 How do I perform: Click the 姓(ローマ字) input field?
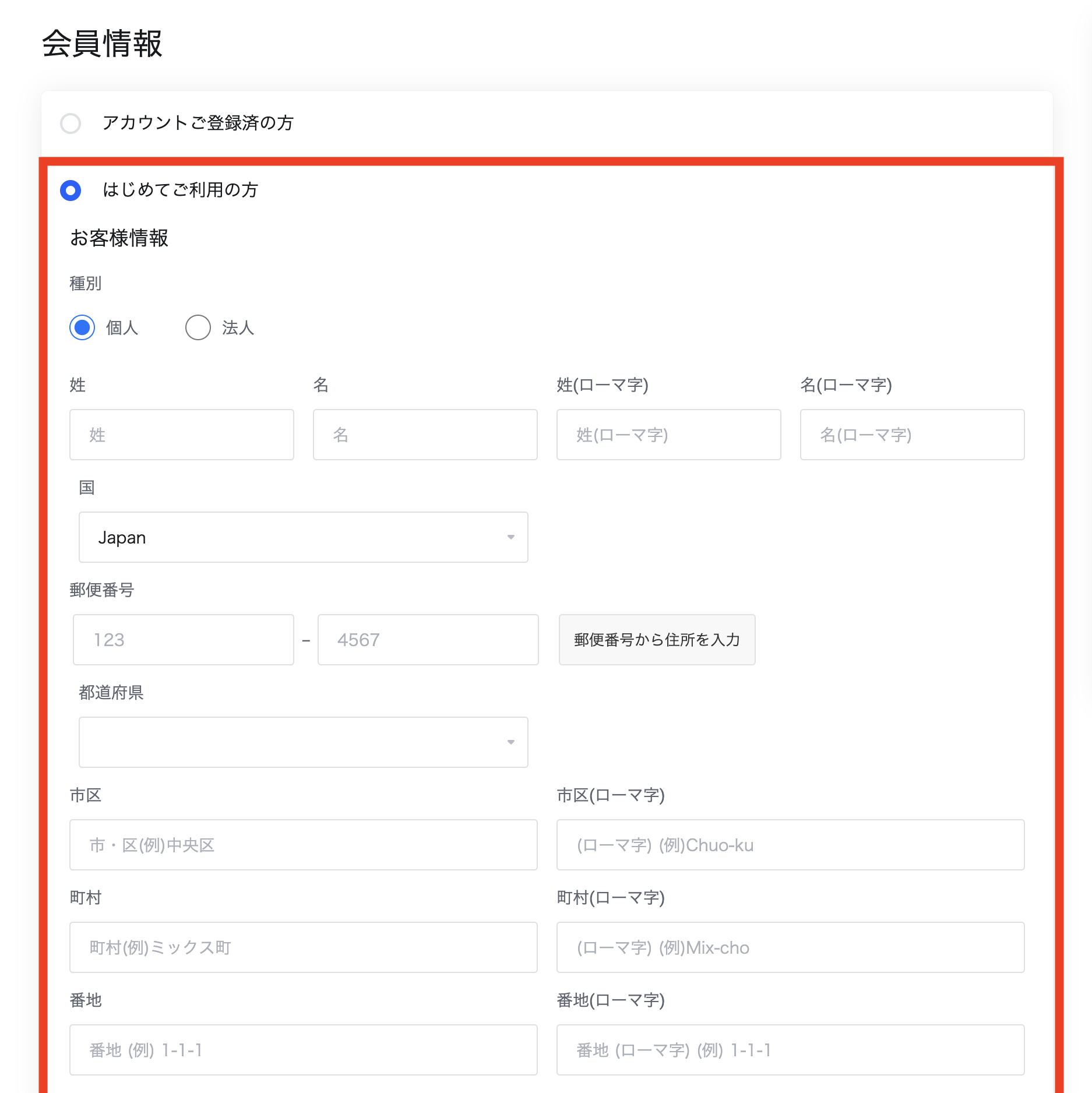tap(668, 435)
